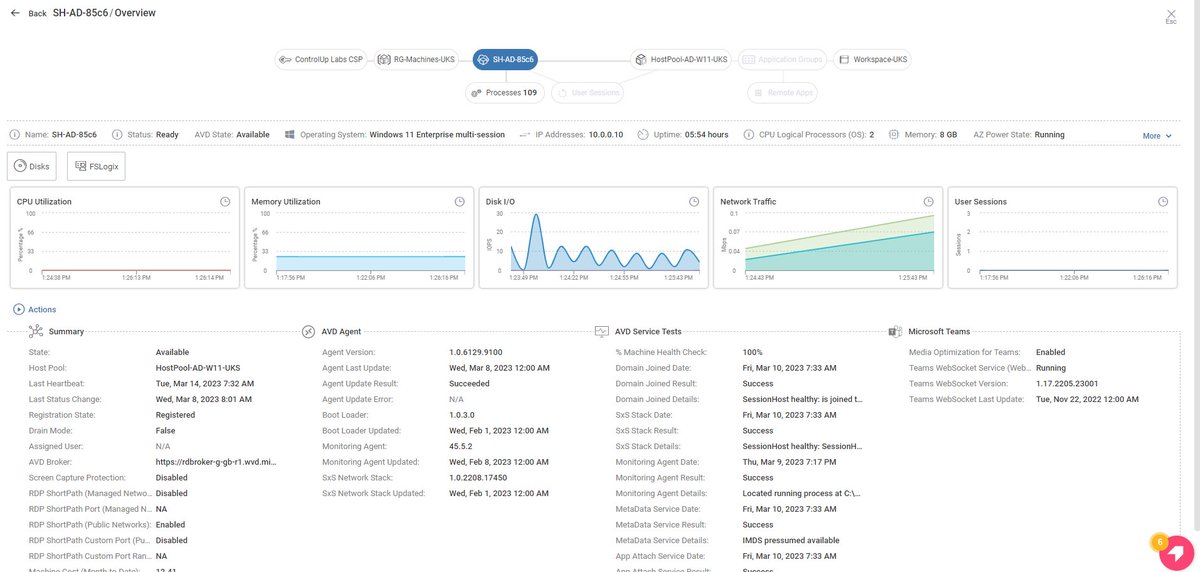This screenshot has width=1200, height=572.
Task: Click the Memory chip icon
Action: [x=893, y=134]
